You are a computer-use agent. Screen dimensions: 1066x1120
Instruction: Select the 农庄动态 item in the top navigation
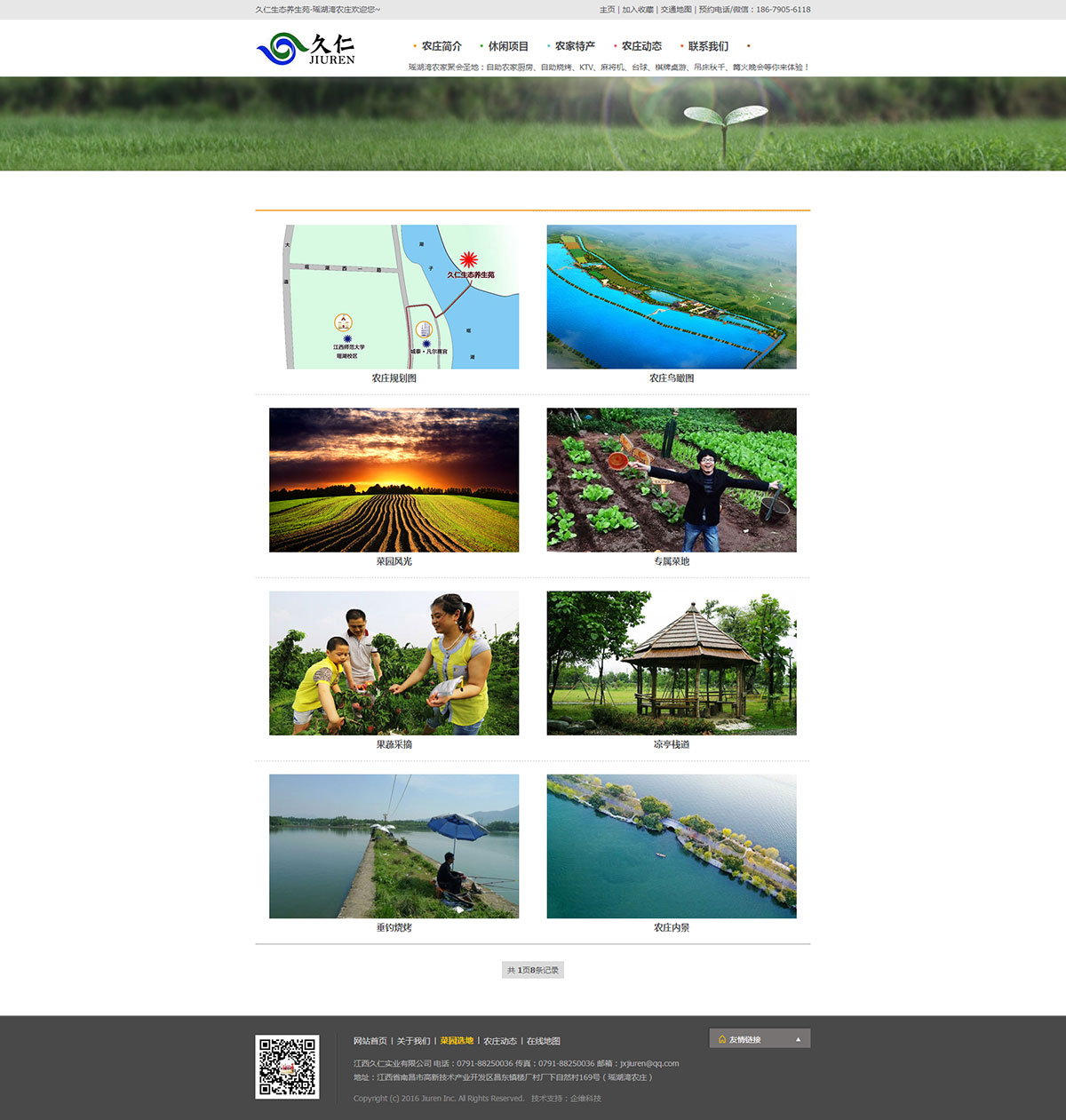click(641, 46)
